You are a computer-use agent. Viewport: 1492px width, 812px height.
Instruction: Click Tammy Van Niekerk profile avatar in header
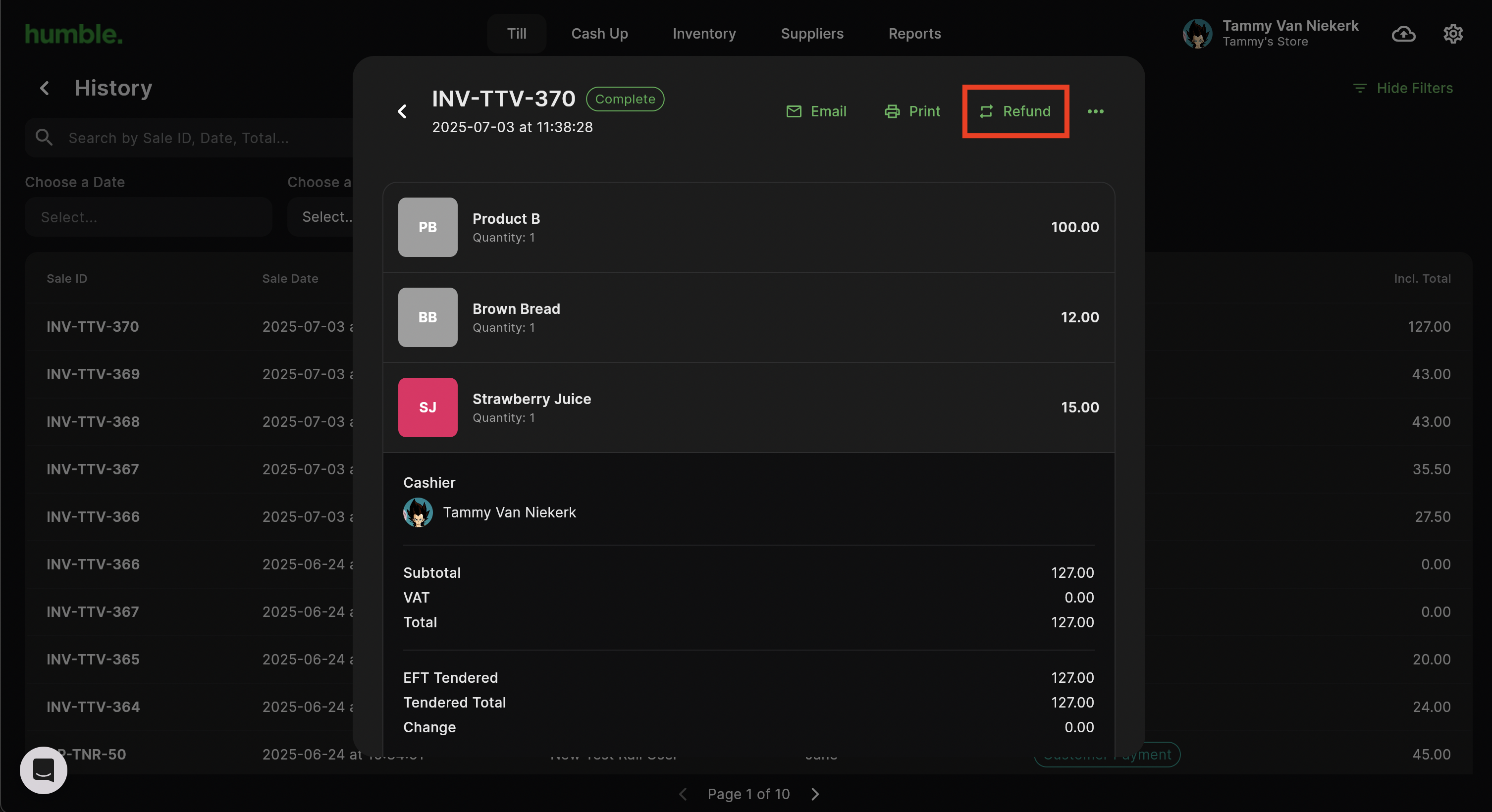tap(1197, 34)
